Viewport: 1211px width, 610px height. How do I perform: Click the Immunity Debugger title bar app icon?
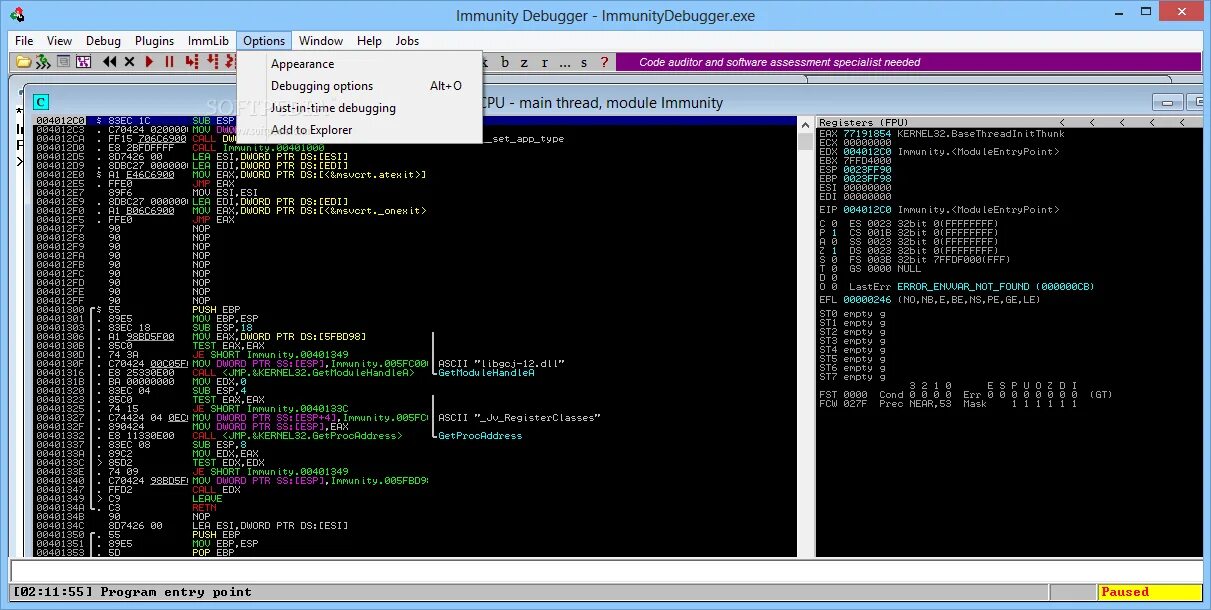tap(19, 15)
